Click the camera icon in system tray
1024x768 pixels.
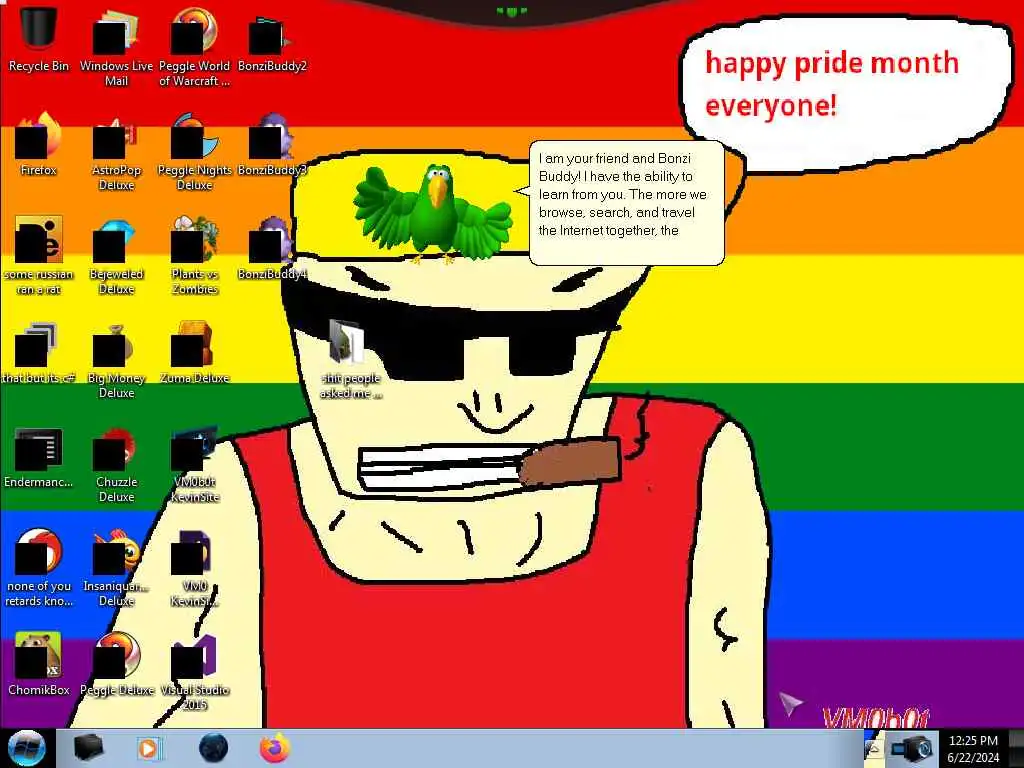[912, 748]
